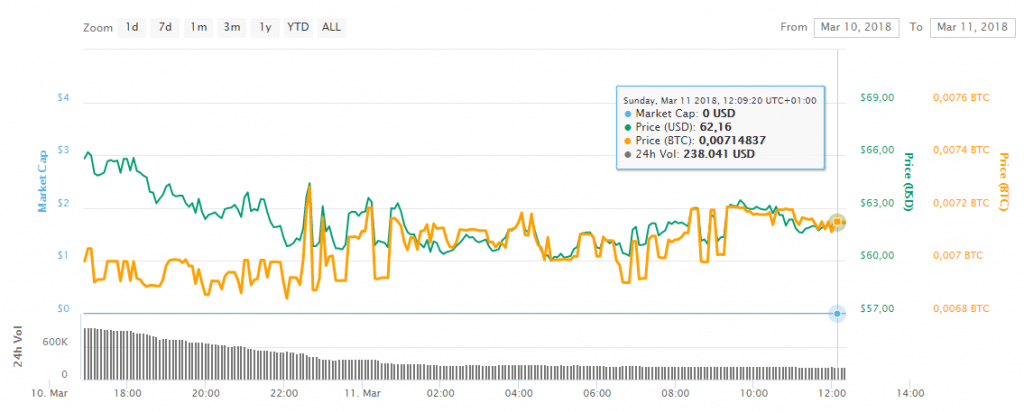Screen dimensions: 1024x412
Task: Click the 18:00 time axis label
Action: [x=127, y=394]
